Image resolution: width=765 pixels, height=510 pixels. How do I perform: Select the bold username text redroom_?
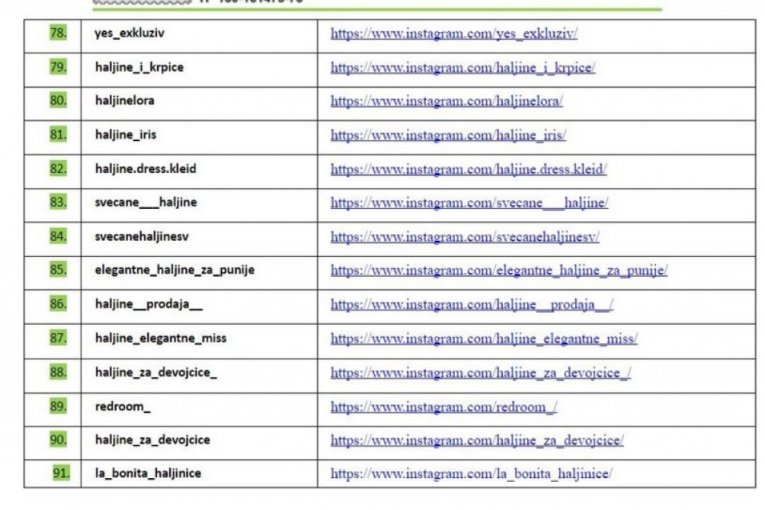click(122, 406)
